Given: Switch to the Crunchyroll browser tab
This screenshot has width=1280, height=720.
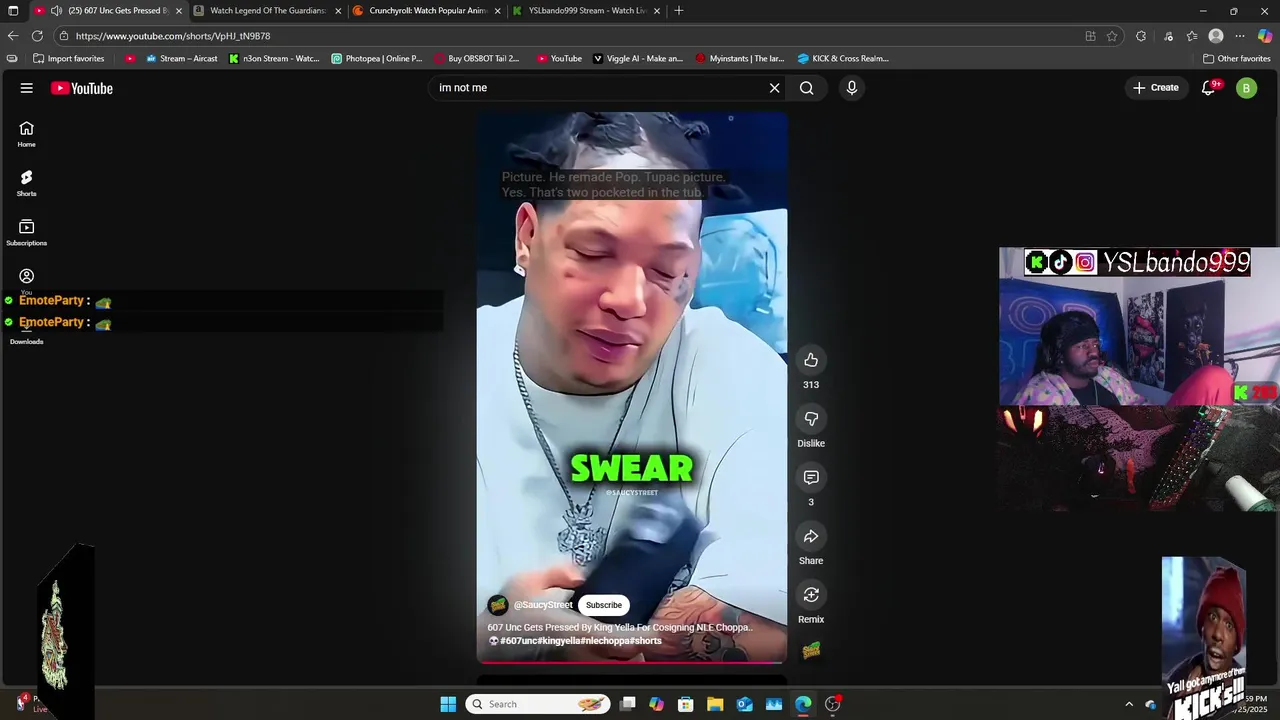Looking at the screenshot, I should (x=427, y=11).
